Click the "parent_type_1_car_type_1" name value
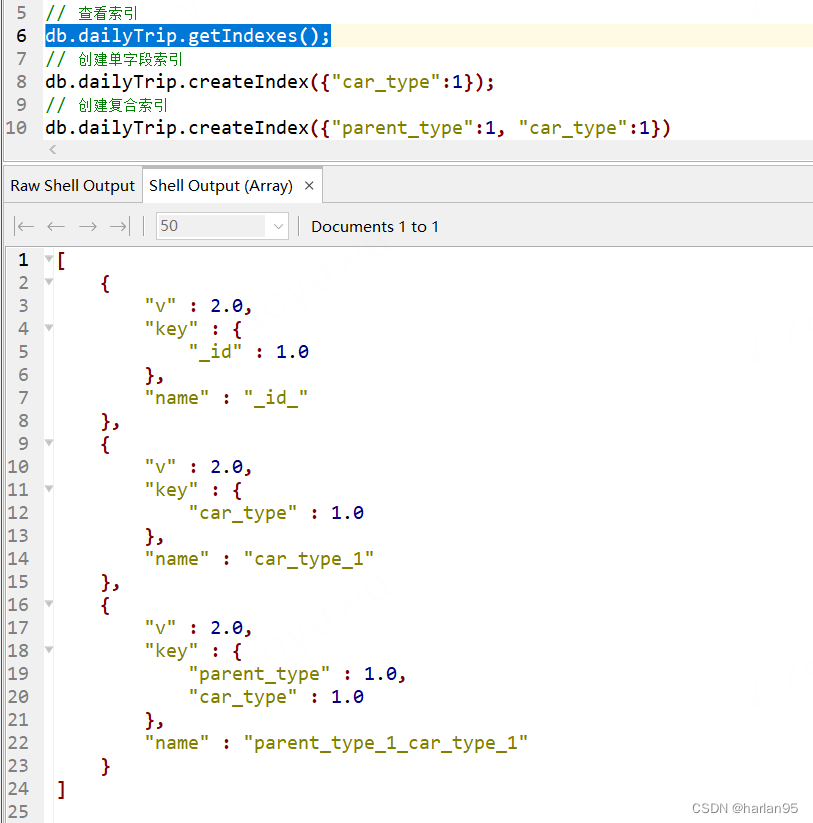This screenshot has height=823, width=813. [386, 743]
